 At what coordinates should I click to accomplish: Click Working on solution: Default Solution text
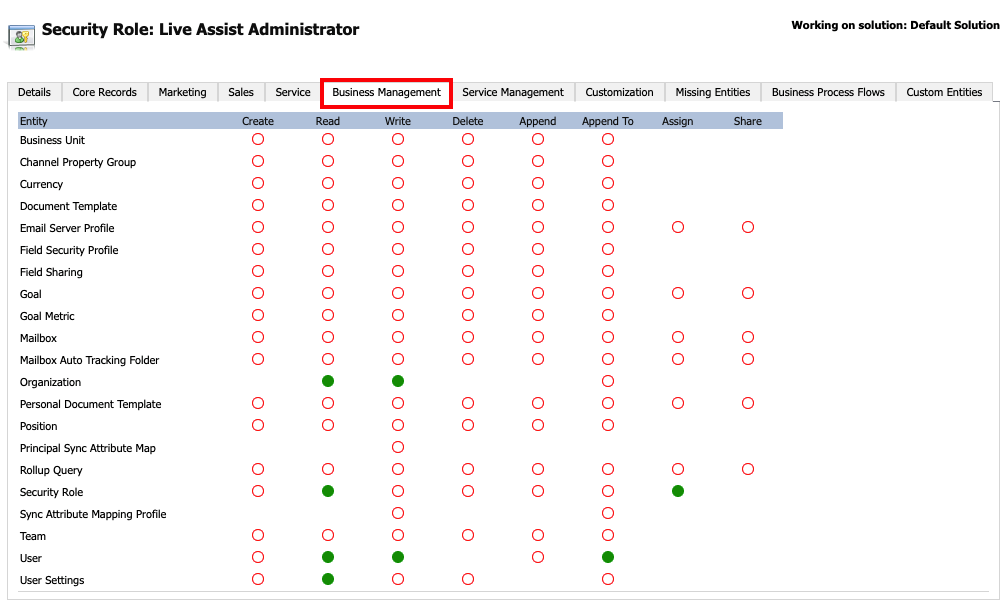tap(895, 26)
